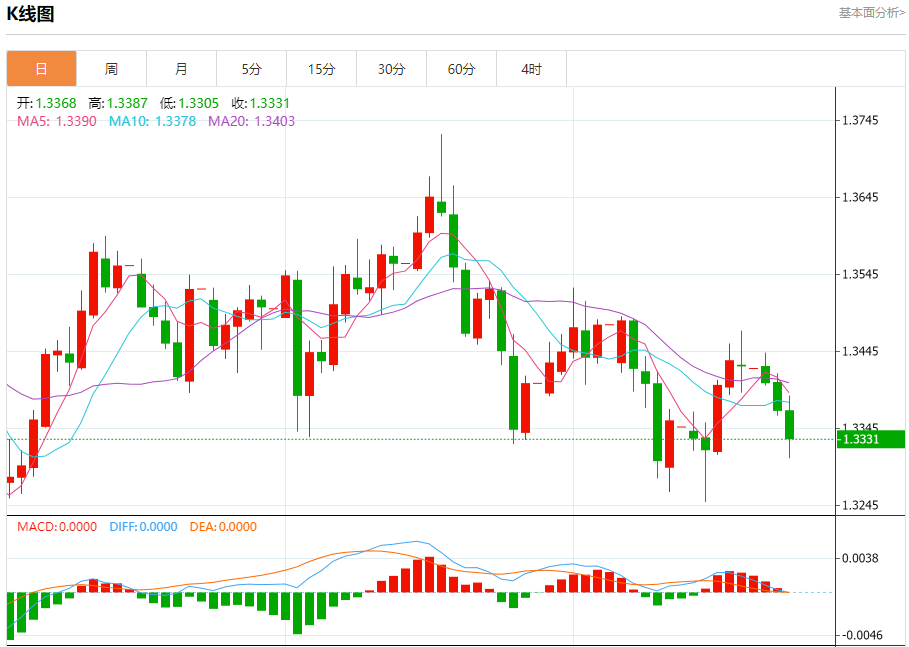Image resolution: width=909 pixels, height=647 pixels.
Task: Click the K线图 title heading
Action: [x=30, y=13]
